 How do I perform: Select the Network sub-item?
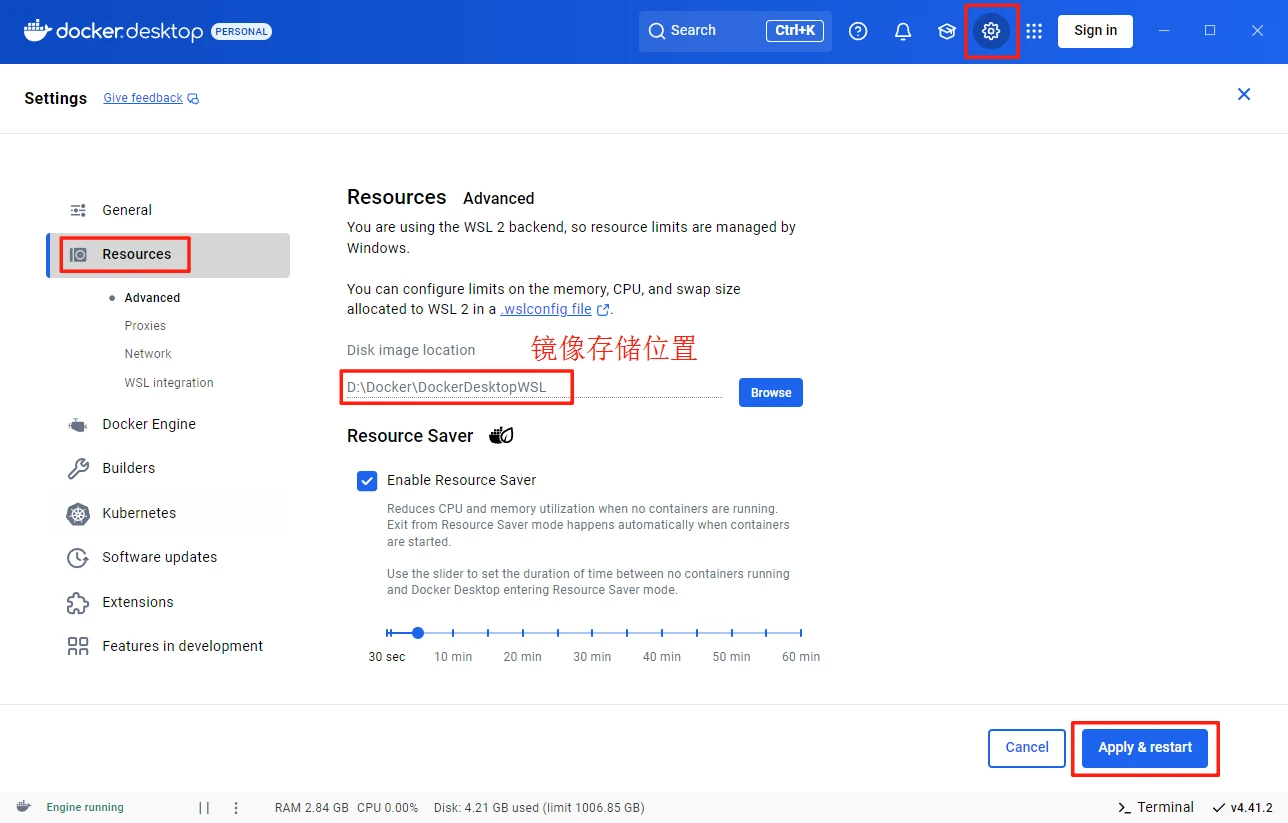coord(148,354)
